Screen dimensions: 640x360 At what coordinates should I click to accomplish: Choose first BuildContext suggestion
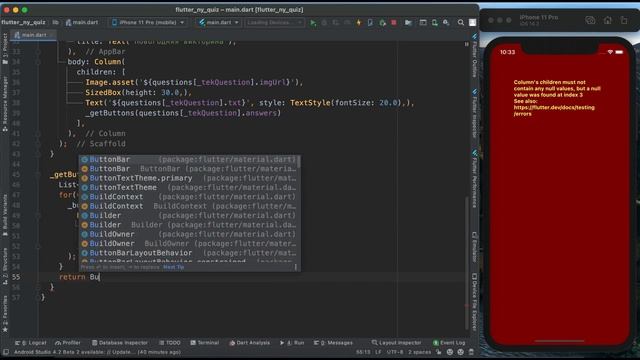point(189,197)
